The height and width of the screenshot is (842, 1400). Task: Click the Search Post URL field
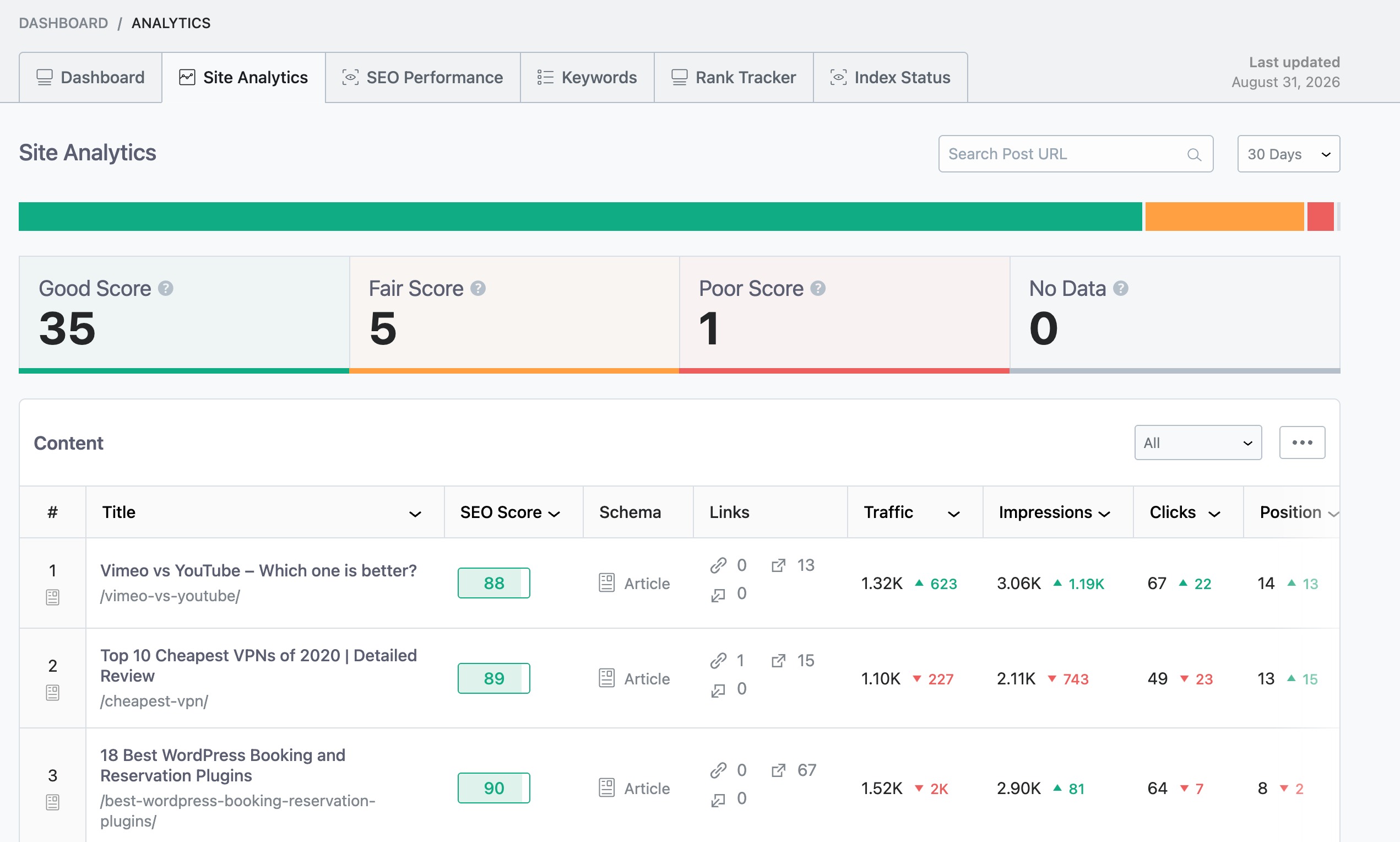pyautogui.click(x=1075, y=154)
